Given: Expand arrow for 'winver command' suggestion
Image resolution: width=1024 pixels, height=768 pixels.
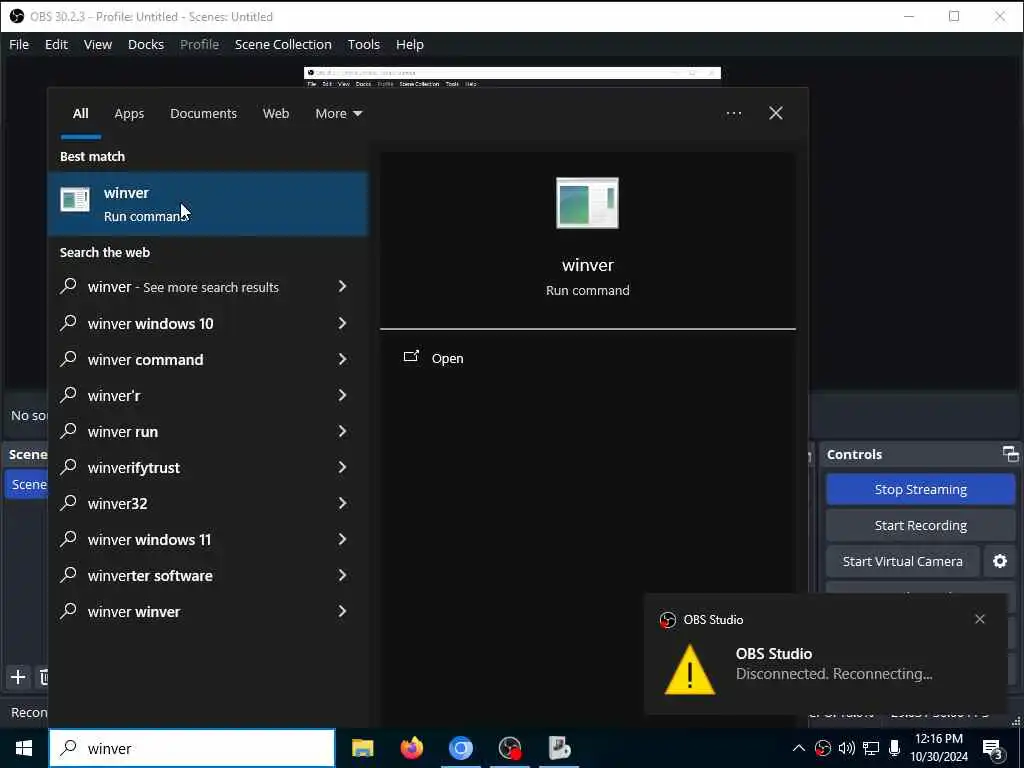Looking at the screenshot, I should [342, 359].
